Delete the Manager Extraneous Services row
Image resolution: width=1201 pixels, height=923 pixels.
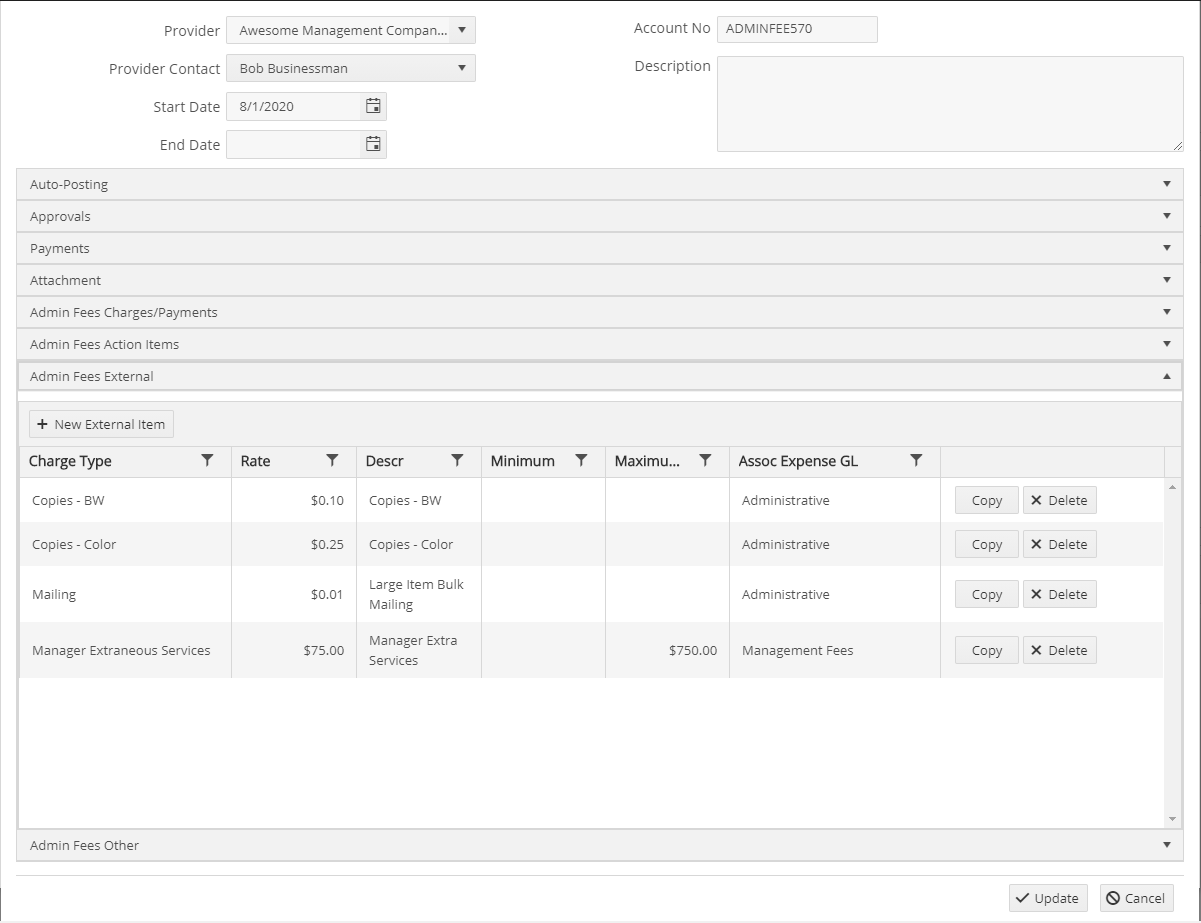coord(1060,650)
